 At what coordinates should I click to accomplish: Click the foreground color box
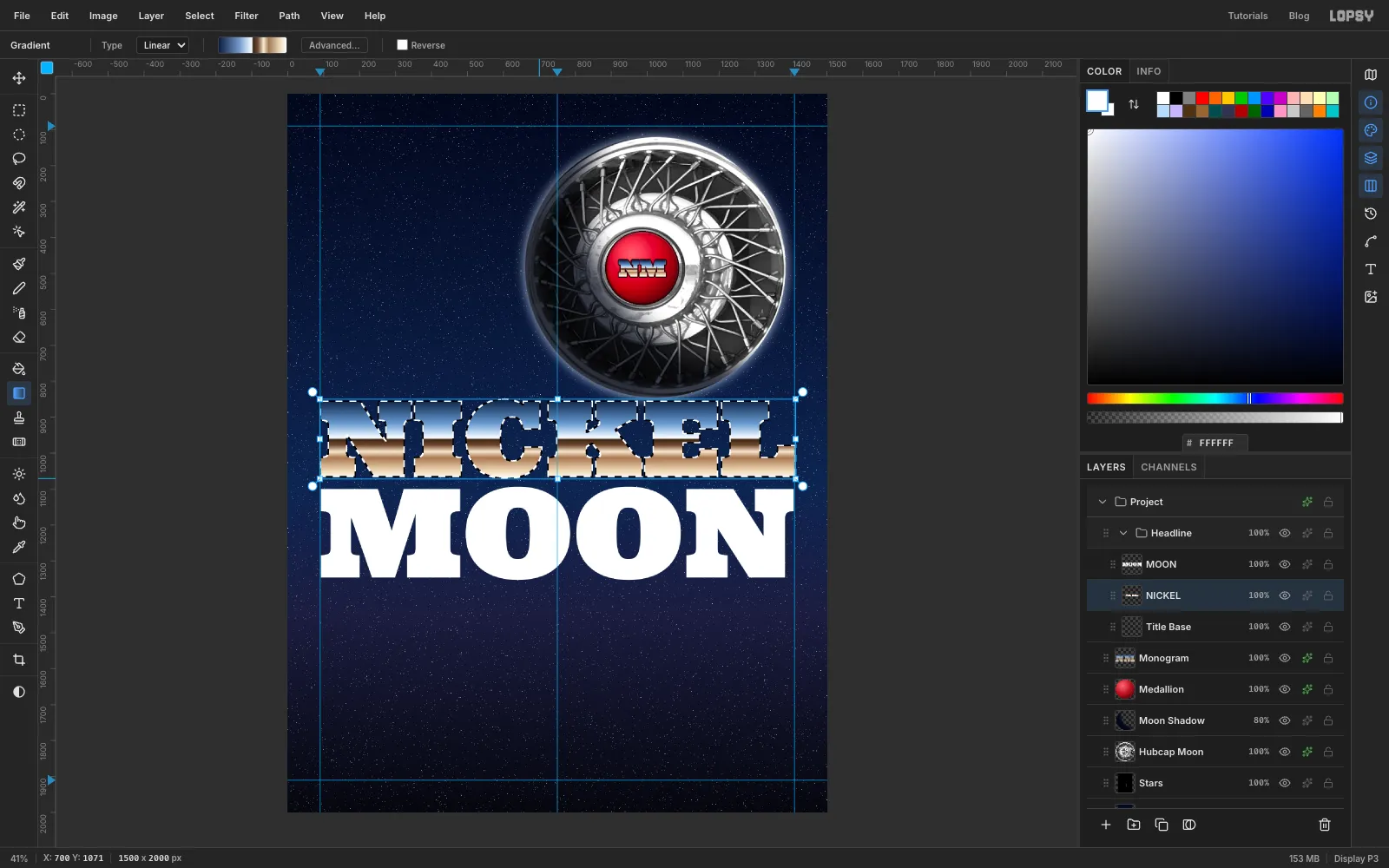coord(1096,100)
